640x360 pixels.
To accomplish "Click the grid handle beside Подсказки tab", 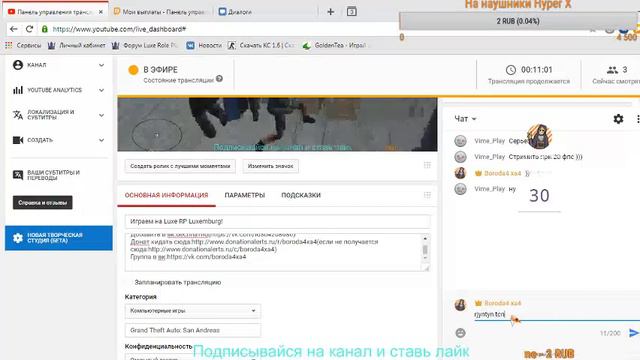I will pos(427,195).
